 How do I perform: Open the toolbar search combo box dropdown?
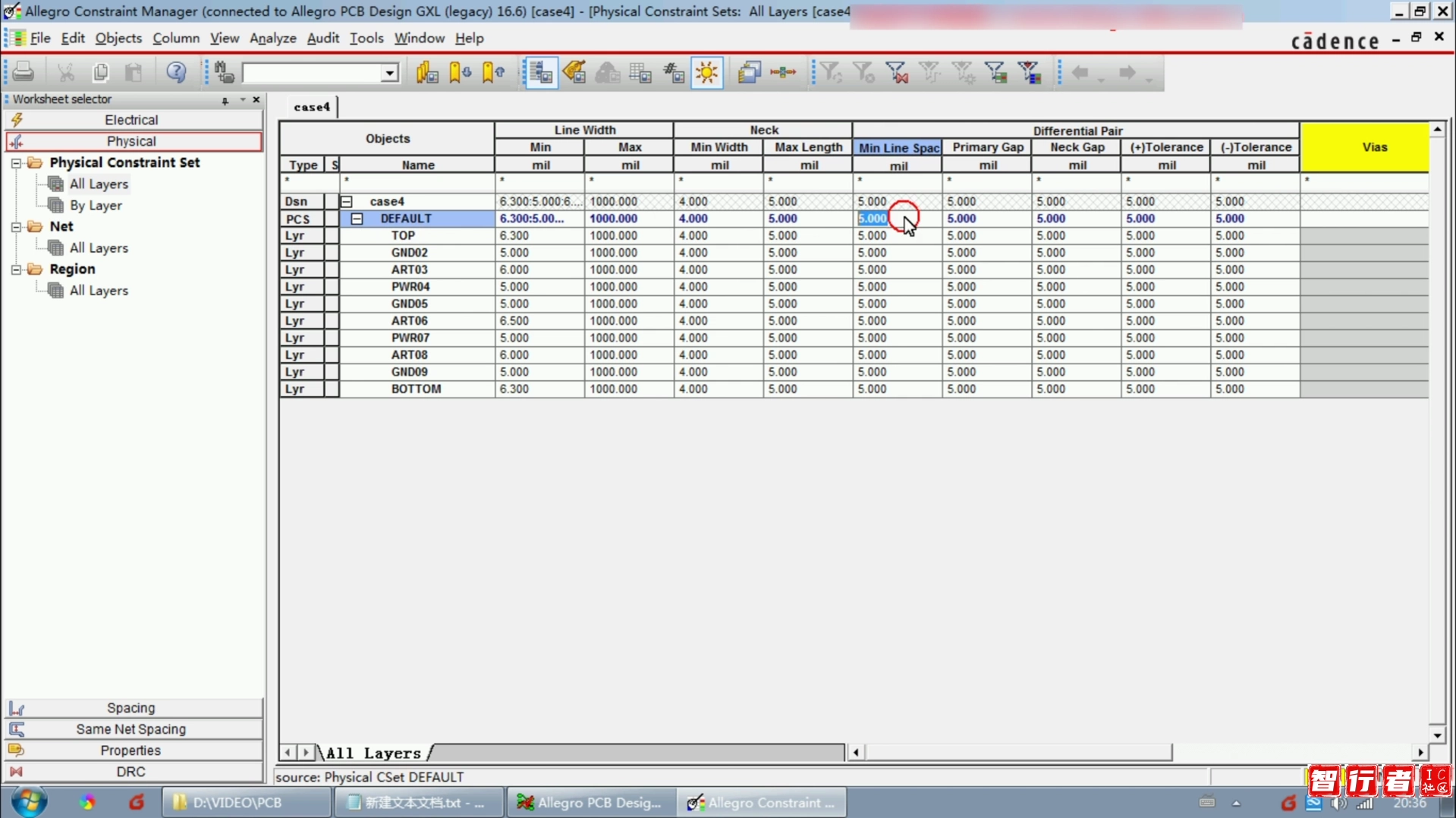pos(390,73)
